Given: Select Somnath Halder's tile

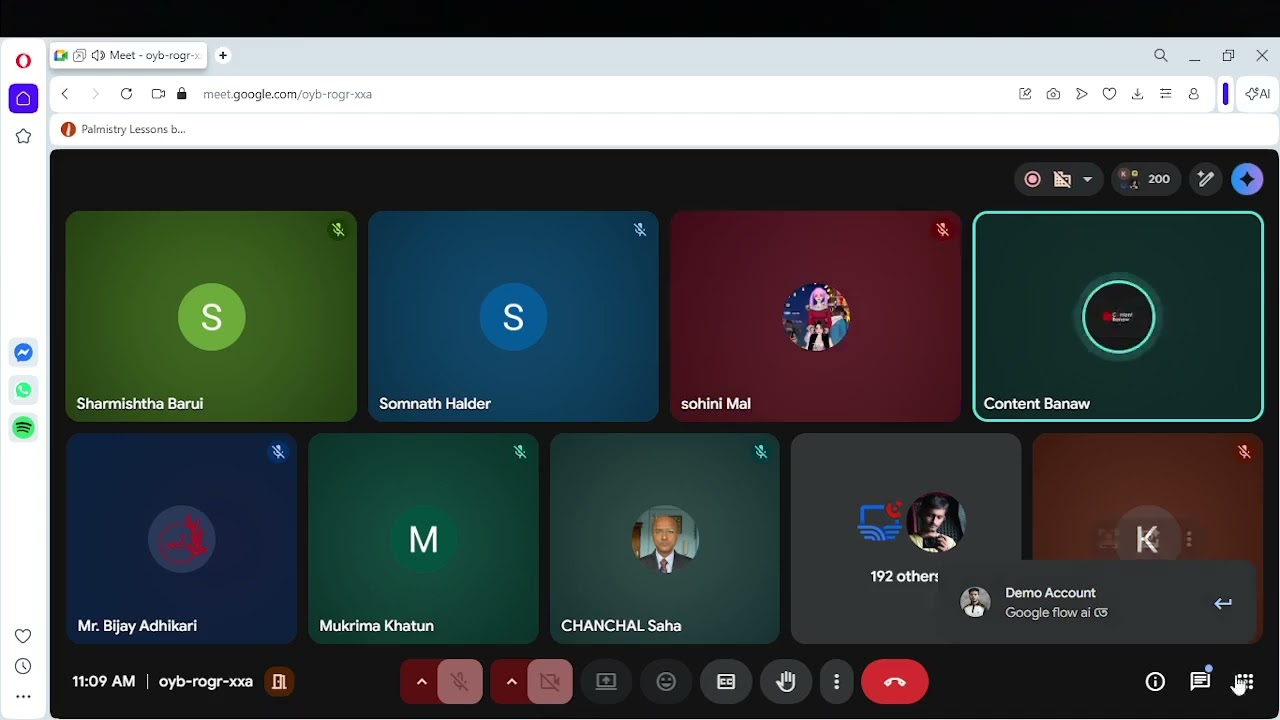Looking at the screenshot, I should click(x=513, y=316).
